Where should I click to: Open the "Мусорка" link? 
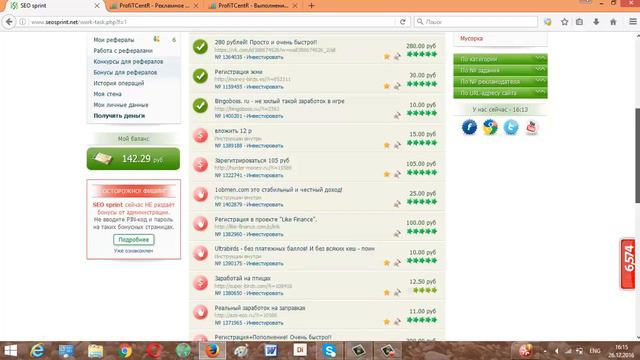pos(471,38)
